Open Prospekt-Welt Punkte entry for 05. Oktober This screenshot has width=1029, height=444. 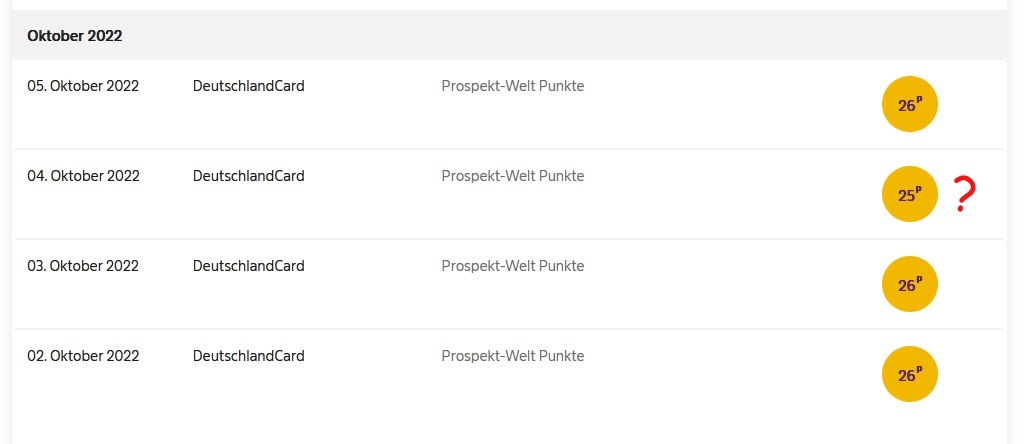click(x=513, y=86)
